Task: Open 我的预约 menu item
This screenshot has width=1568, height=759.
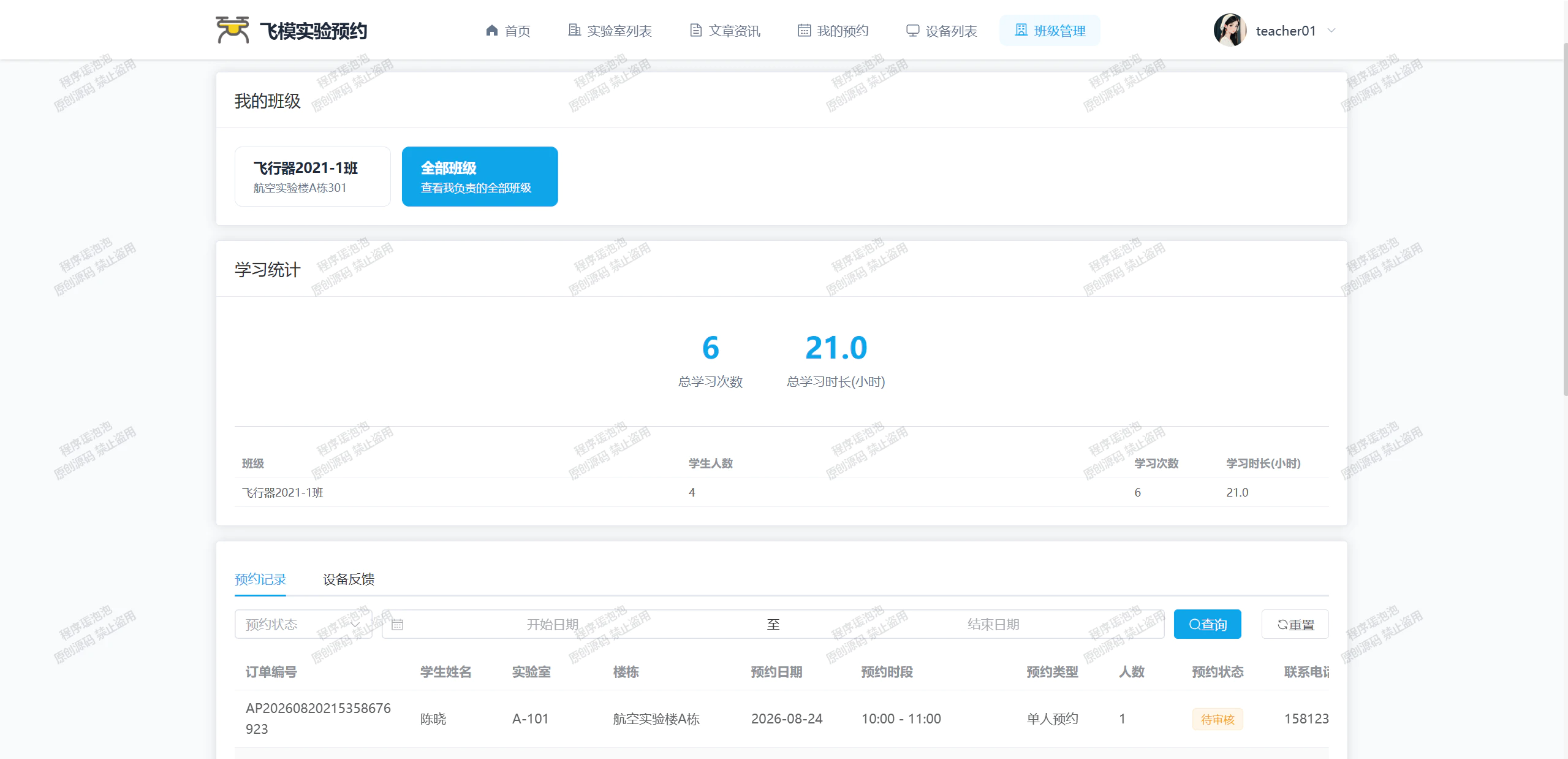Action: (x=833, y=31)
